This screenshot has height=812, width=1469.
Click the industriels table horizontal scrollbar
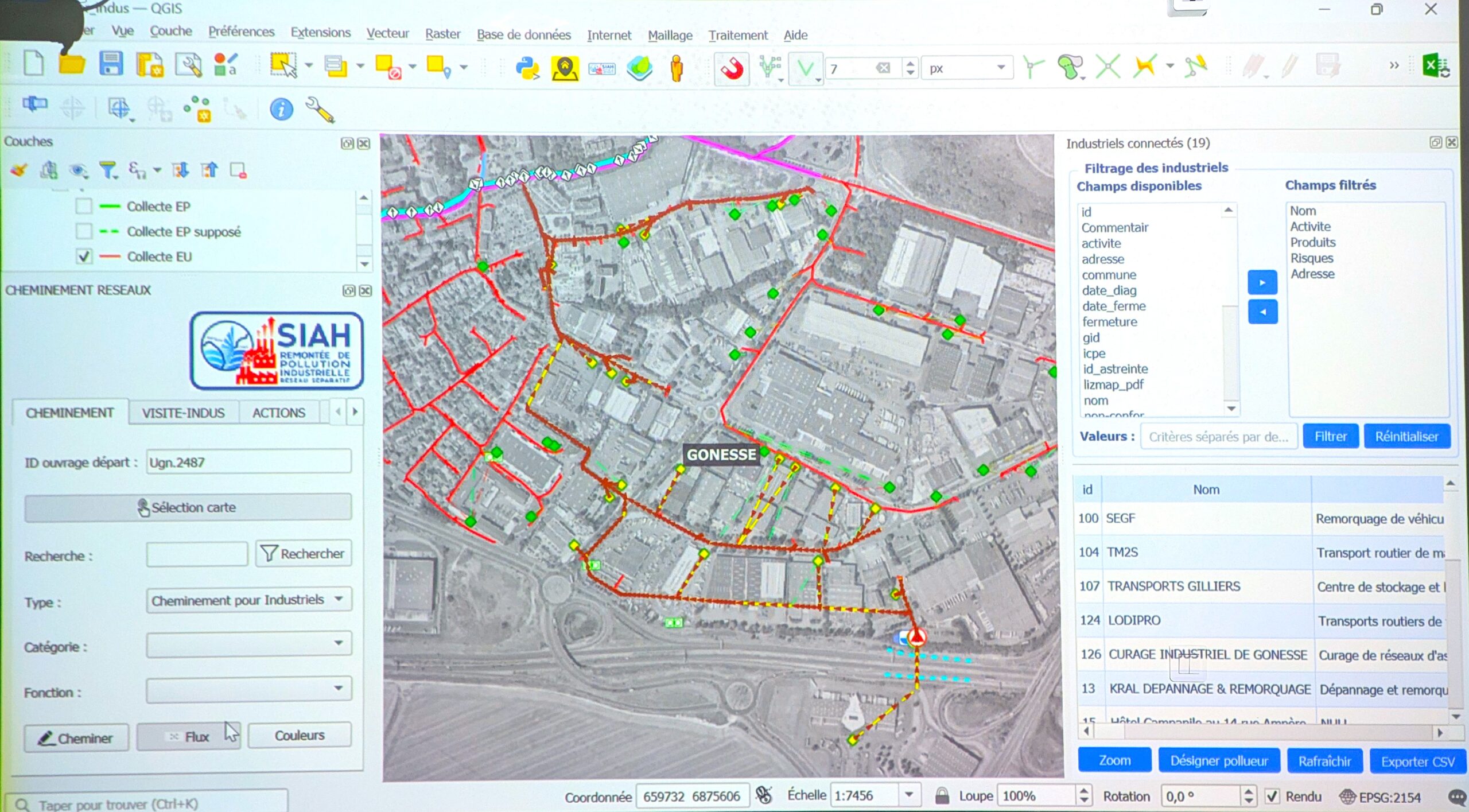pyautogui.click(x=1262, y=733)
